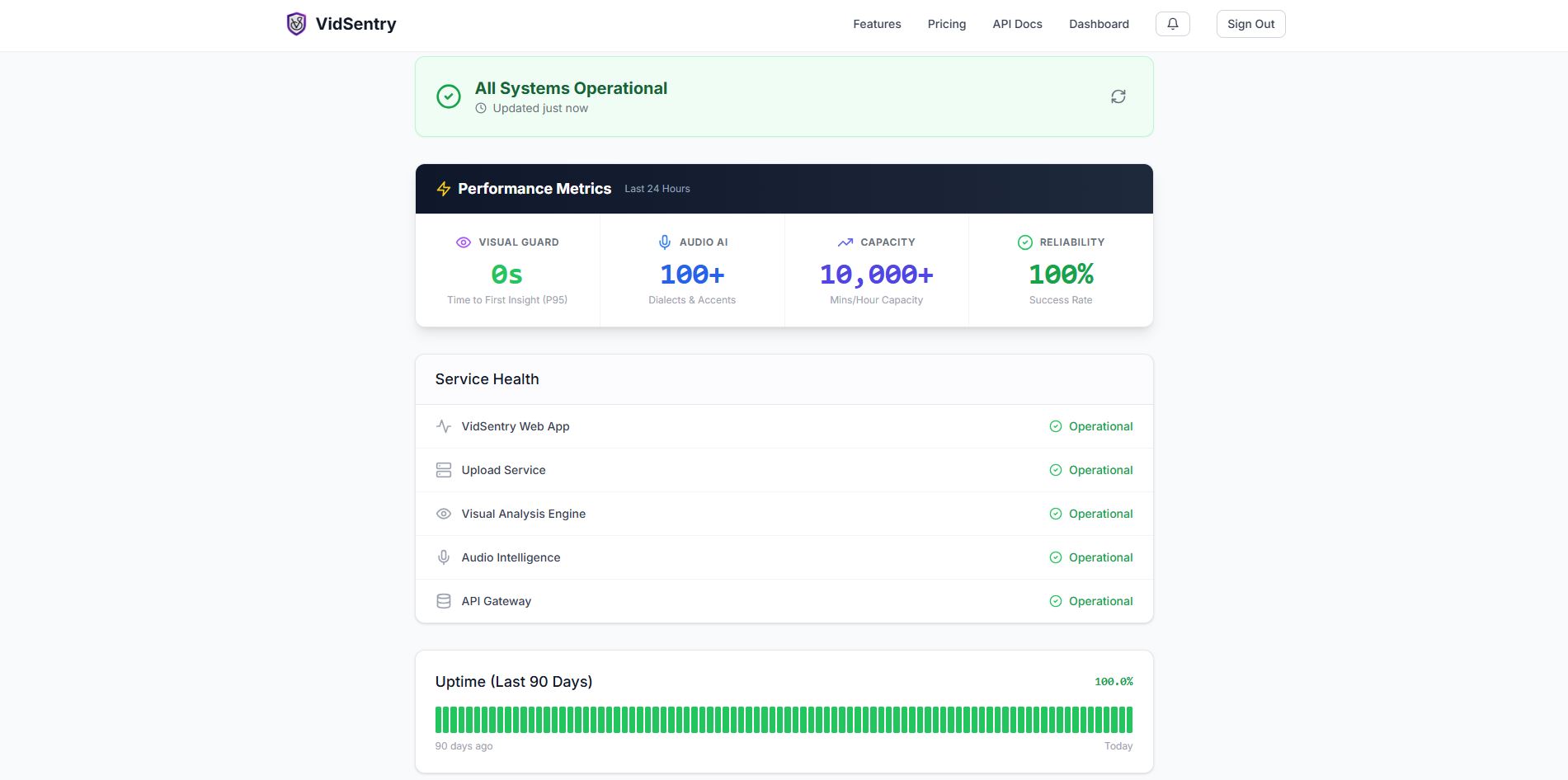
Task: Open the notifications bell
Action: (x=1172, y=24)
